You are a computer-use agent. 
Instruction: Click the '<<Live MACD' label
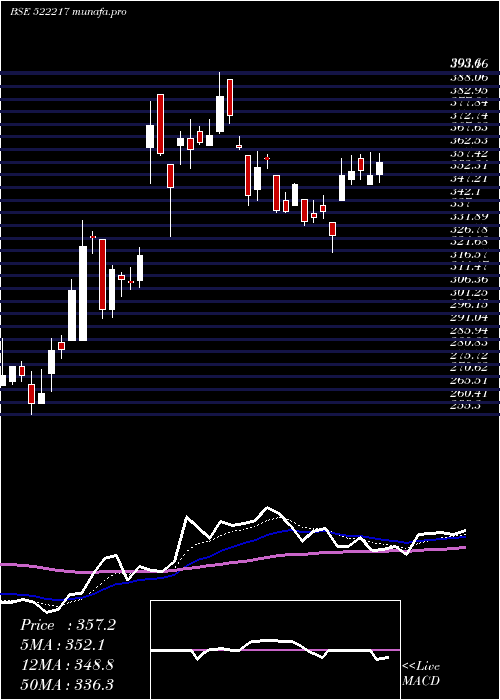click(x=421, y=674)
